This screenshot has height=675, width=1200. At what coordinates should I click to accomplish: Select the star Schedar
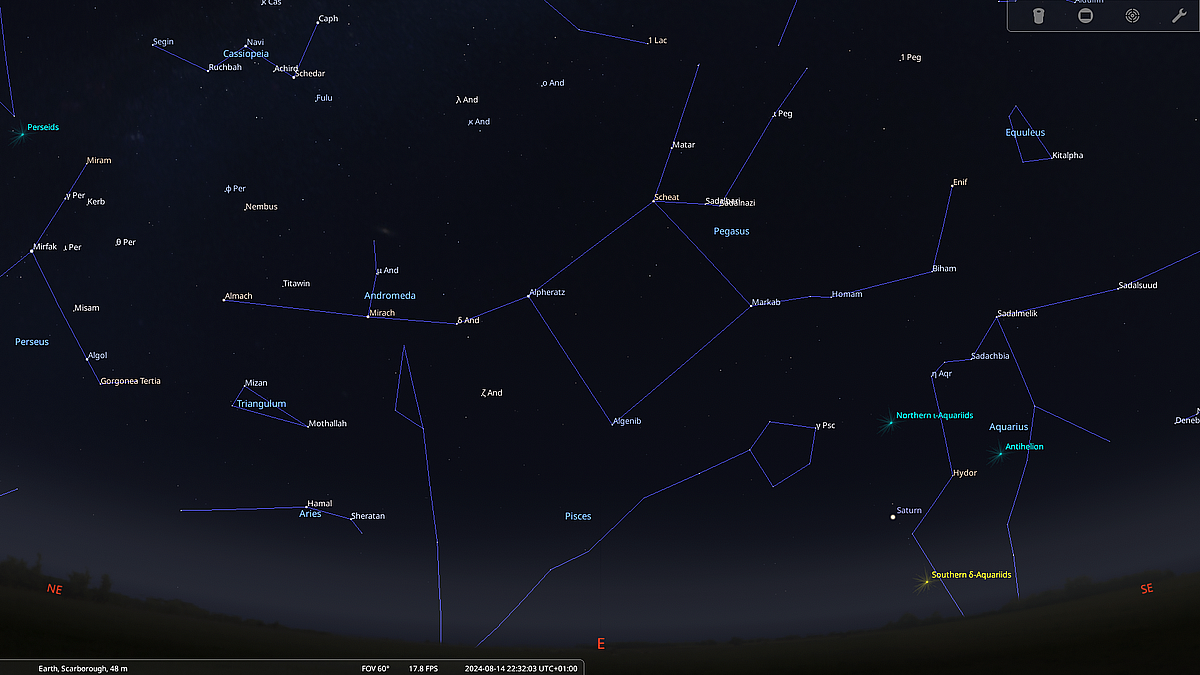click(x=294, y=76)
